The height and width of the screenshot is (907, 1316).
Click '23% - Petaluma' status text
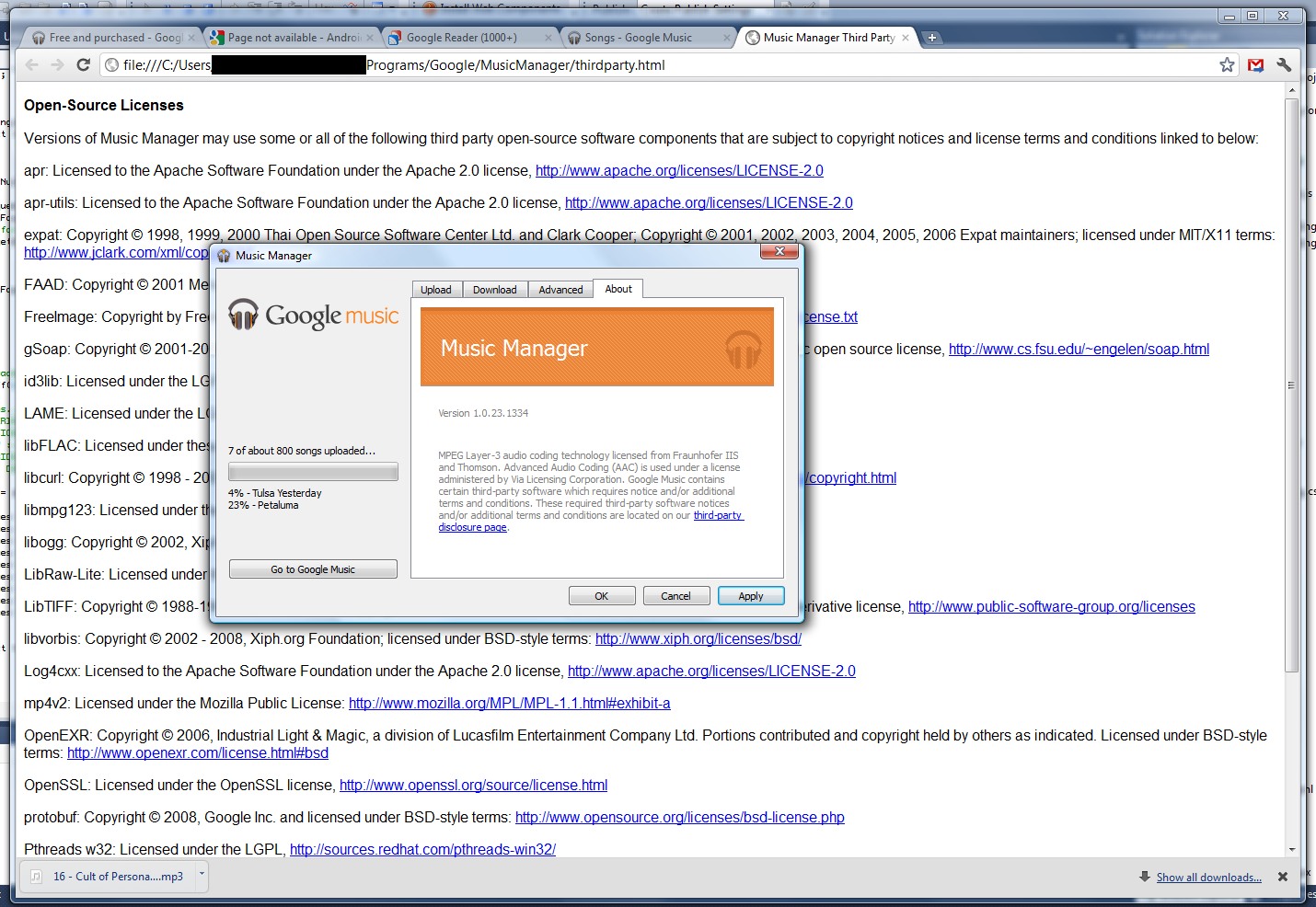[x=263, y=505]
